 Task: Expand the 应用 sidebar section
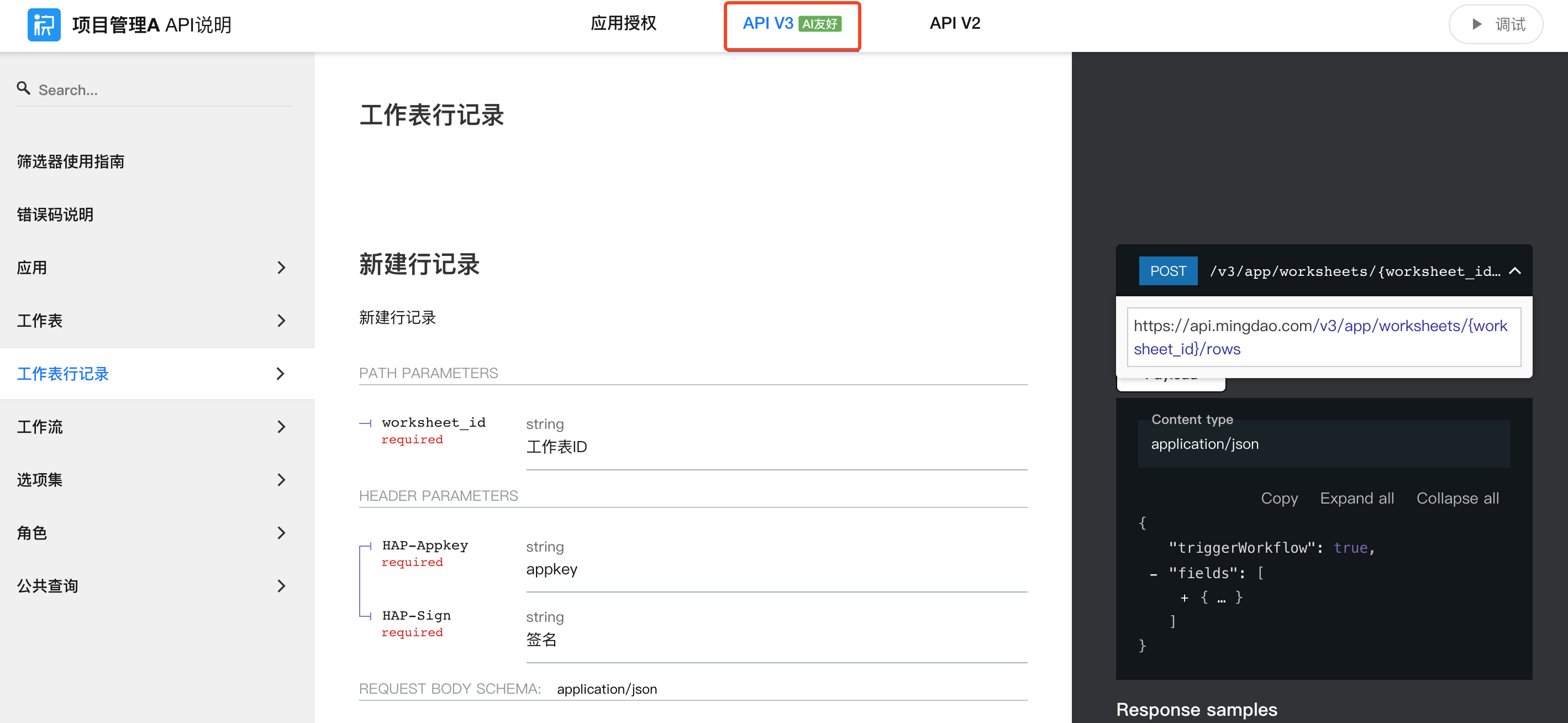(x=281, y=268)
